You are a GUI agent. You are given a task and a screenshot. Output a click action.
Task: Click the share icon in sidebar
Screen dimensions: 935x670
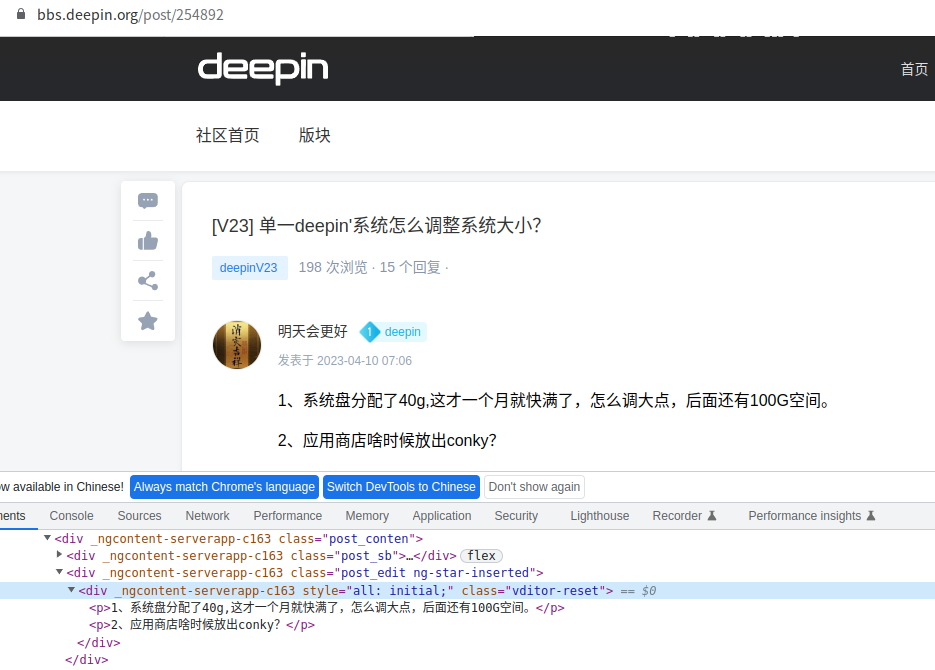[148, 281]
